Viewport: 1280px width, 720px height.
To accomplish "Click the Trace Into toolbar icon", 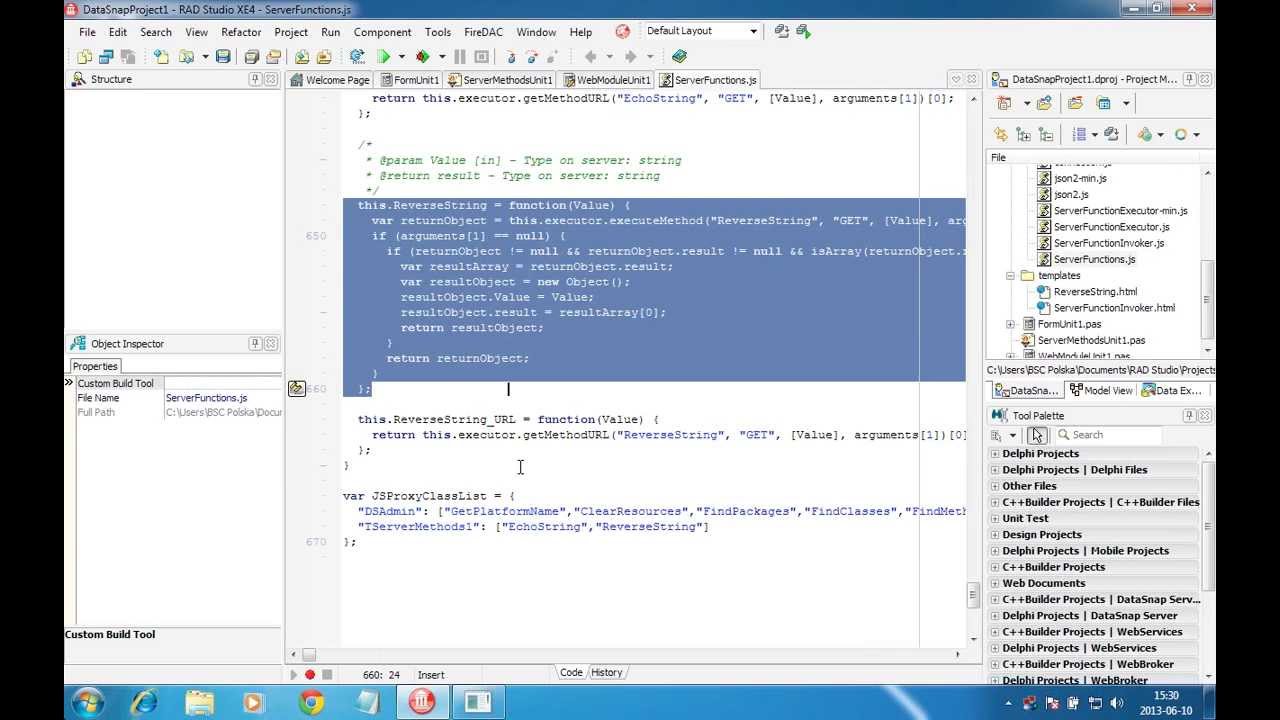I will pyautogui.click(x=510, y=57).
